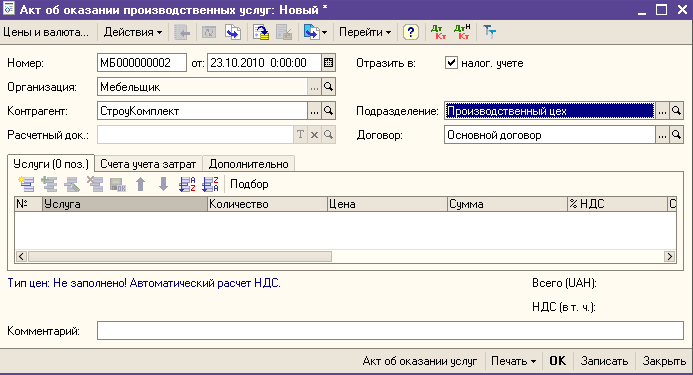693x375 pixels.
Task: Click the finish editing row icon
Action: (118, 184)
